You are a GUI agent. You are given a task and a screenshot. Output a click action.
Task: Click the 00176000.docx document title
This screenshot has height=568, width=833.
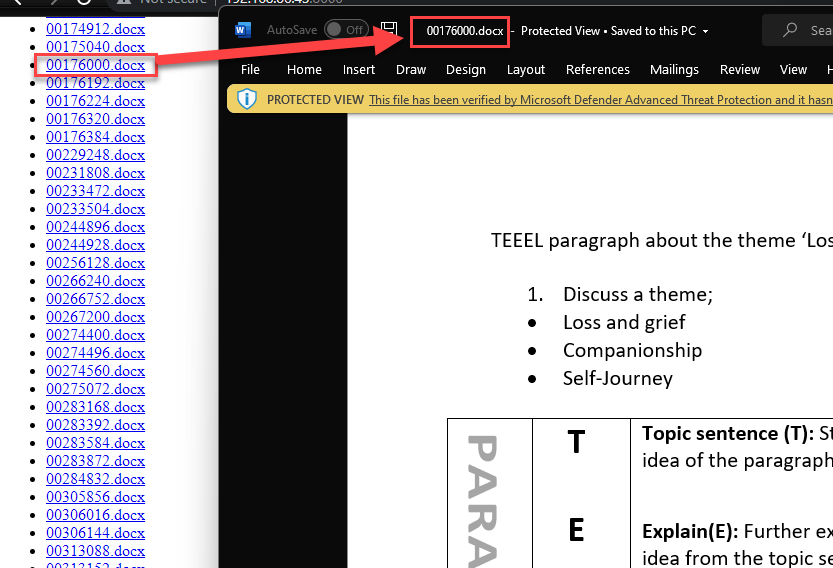pyautogui.click(x=465, y=31)
